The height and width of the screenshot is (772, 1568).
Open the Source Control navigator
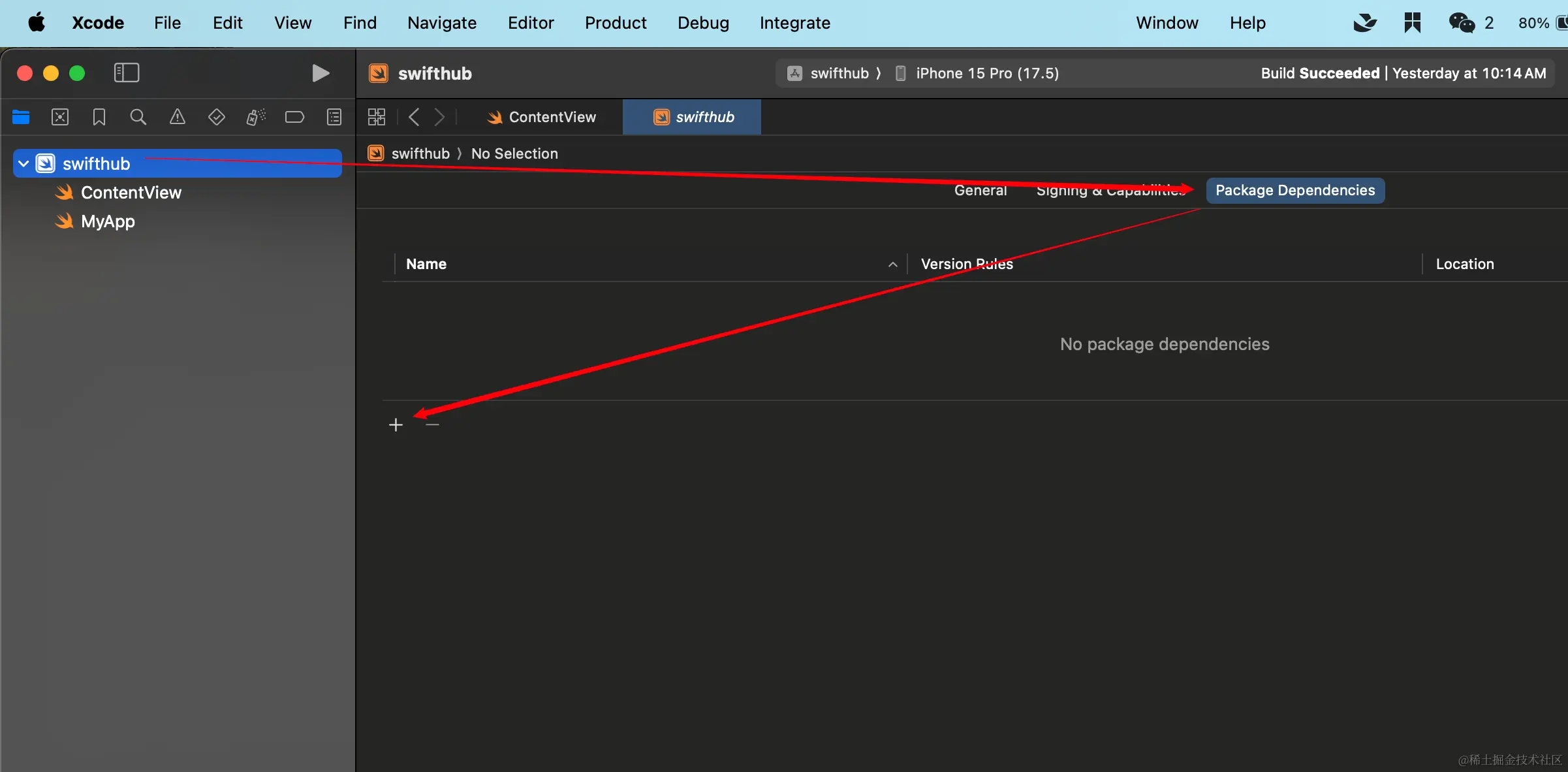tap(60, 117)
